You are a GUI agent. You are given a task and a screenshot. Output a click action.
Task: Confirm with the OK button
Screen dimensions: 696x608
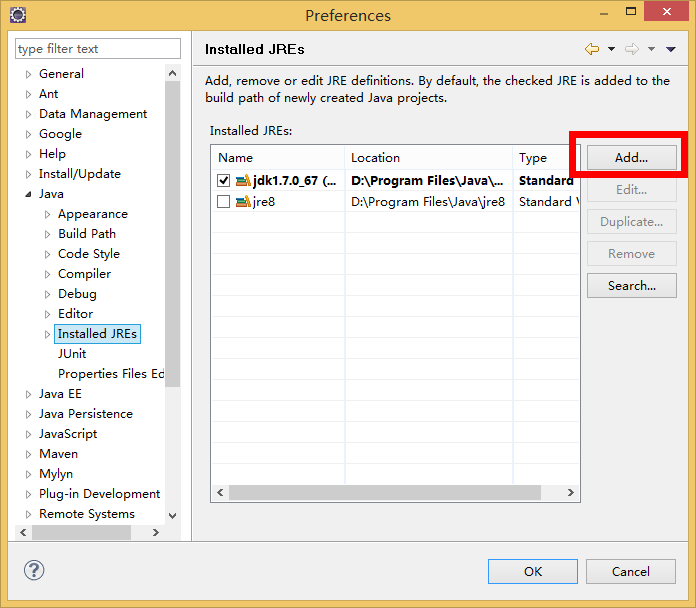[533, 572]
